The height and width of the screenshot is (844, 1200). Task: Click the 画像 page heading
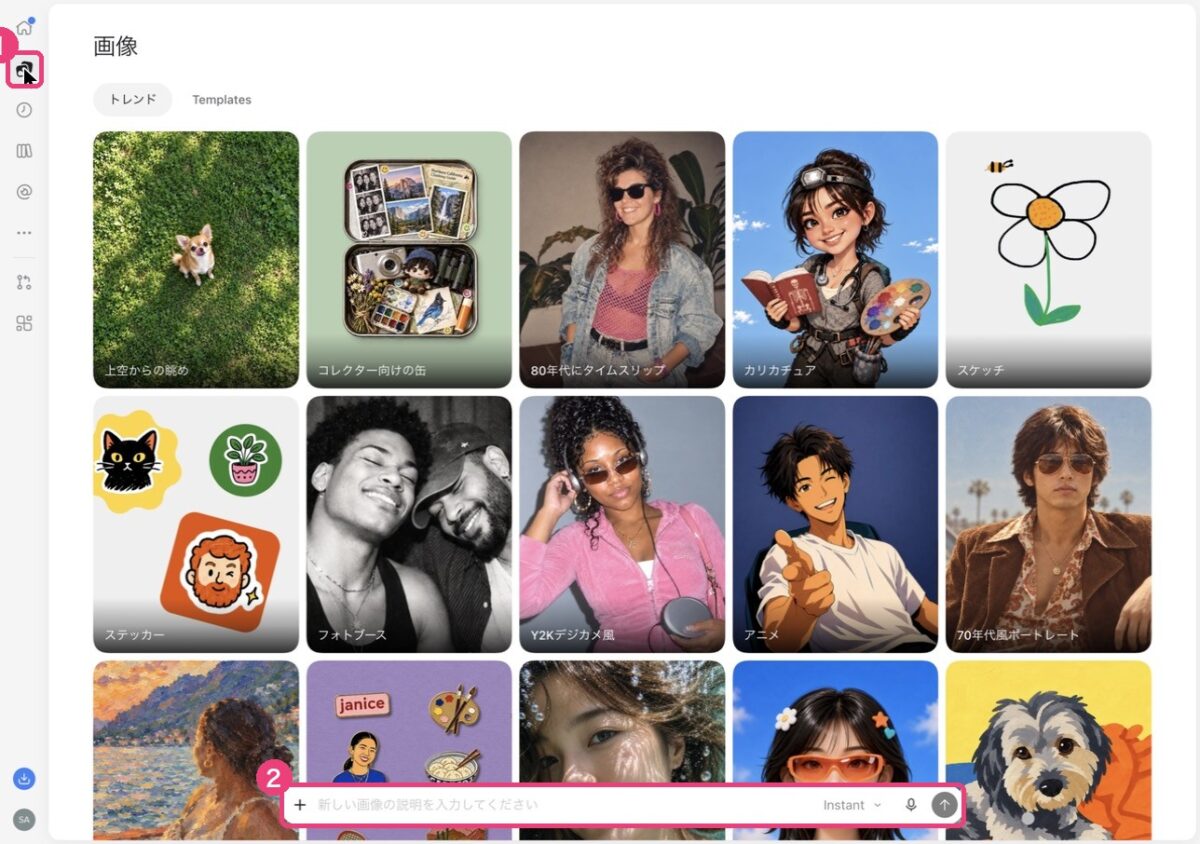point(116,46)
